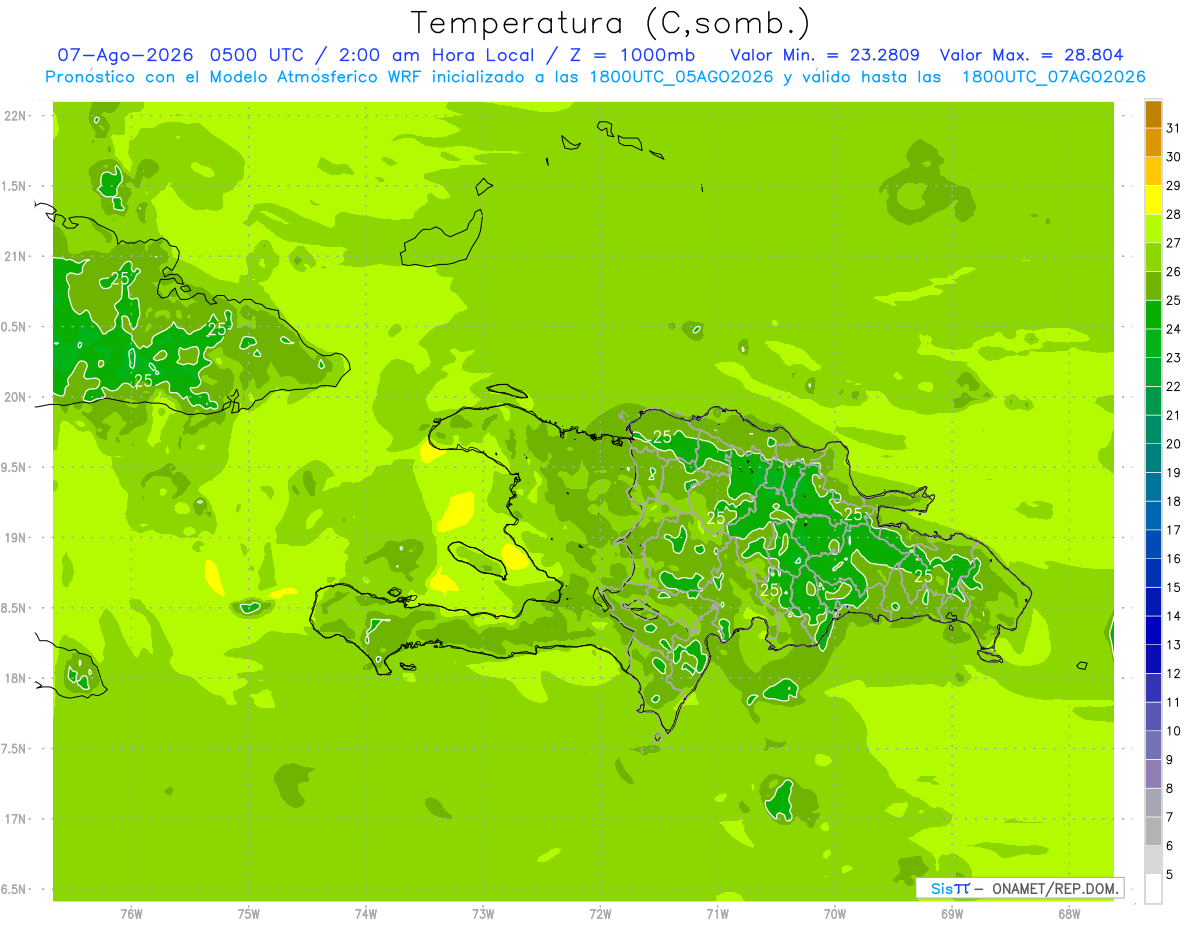The image size is (1200, 927).
Task: Click the blue swatch between 16 and 17
Action: [x=1153, y=544]
